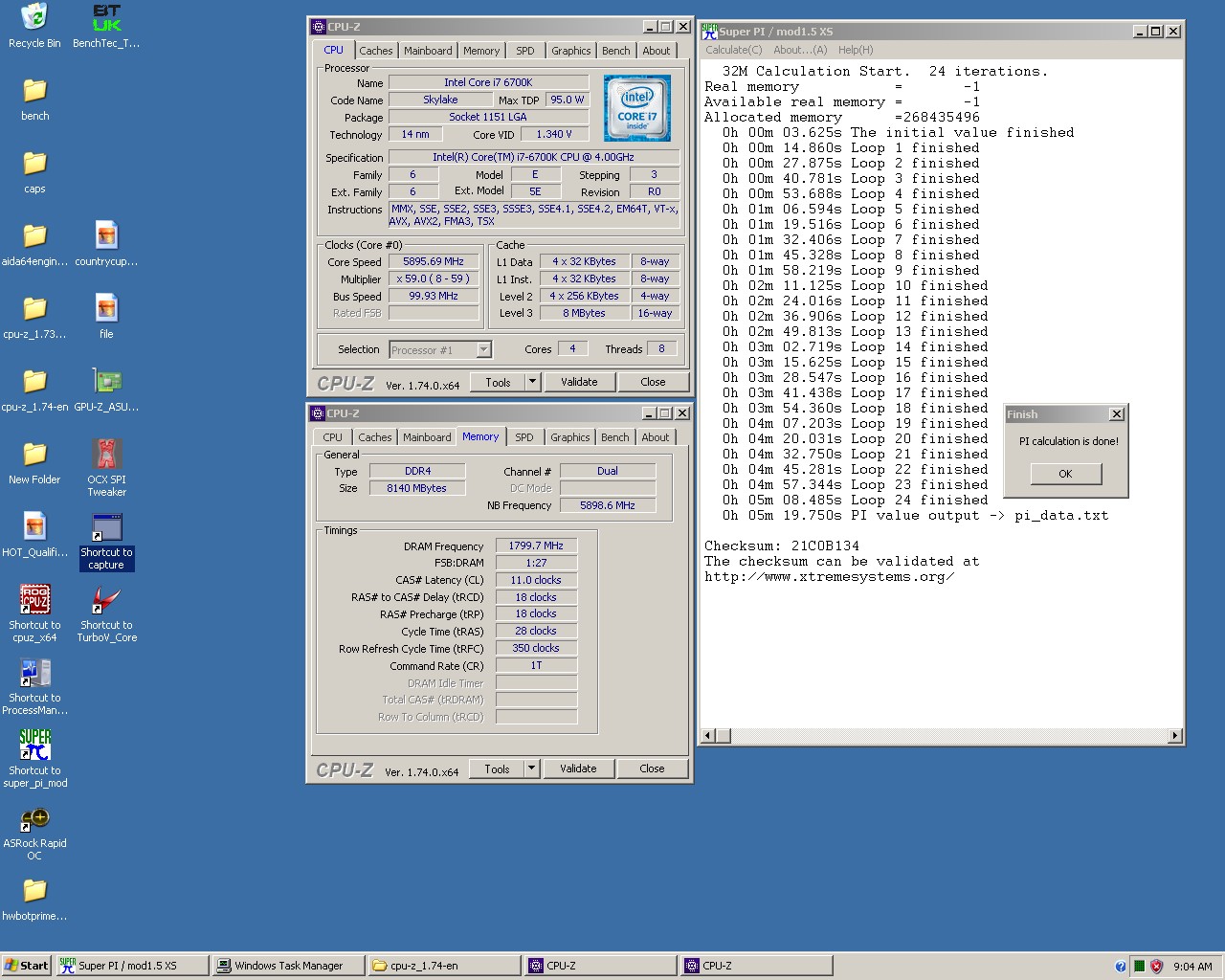Open the Help(H) menu in Super PI
The width and height of the screenshot is (1225, 980).
click(x=856, y=50)
